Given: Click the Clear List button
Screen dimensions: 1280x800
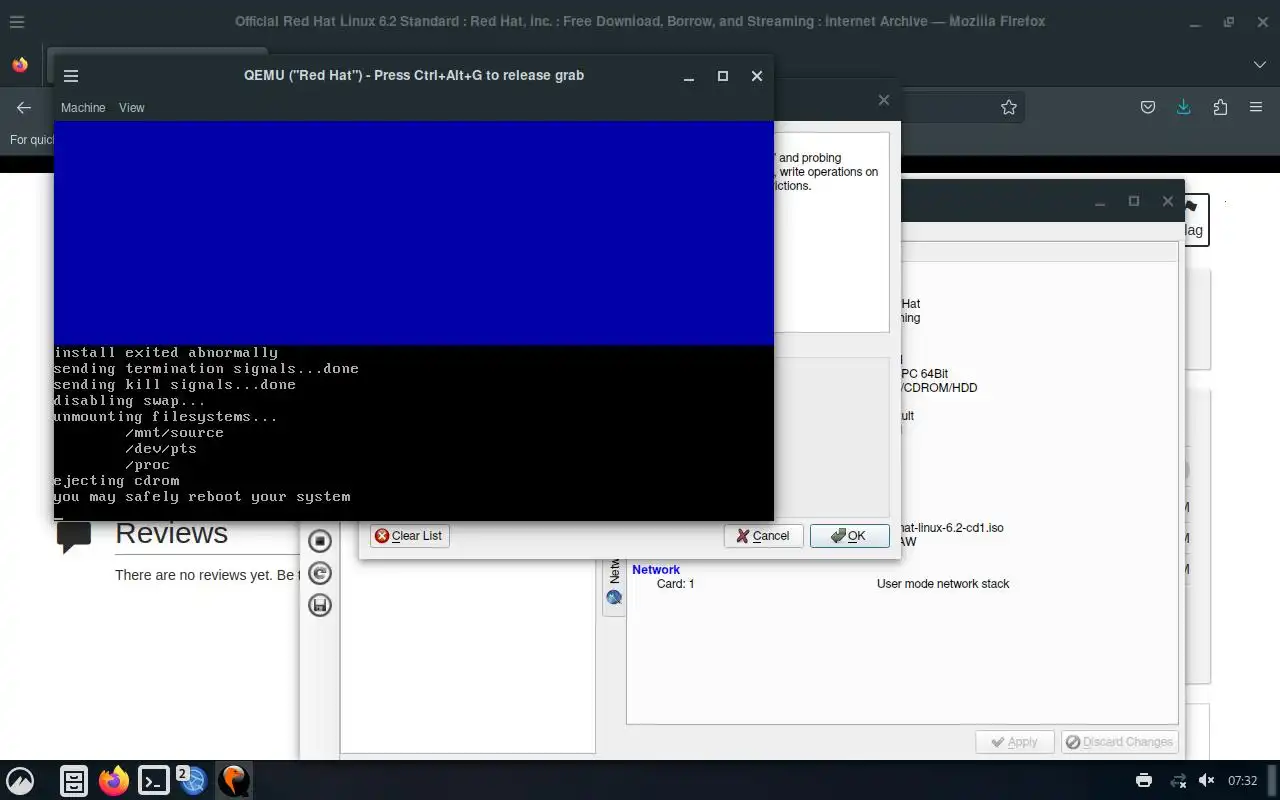Looking at the screenshot, I should [x=409, y=536].
